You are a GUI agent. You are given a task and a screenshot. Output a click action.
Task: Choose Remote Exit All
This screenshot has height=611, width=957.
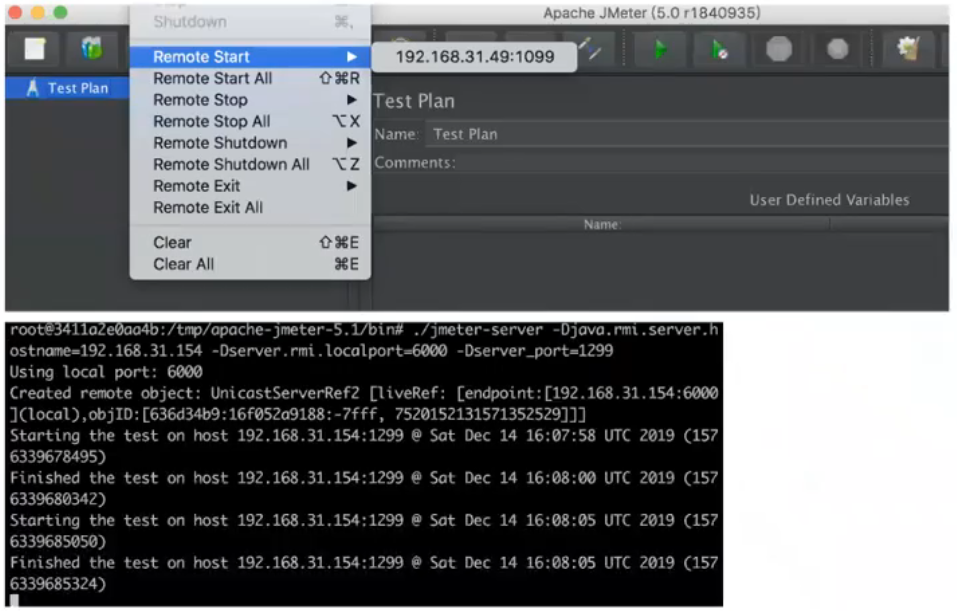click(x=250, y=208)
